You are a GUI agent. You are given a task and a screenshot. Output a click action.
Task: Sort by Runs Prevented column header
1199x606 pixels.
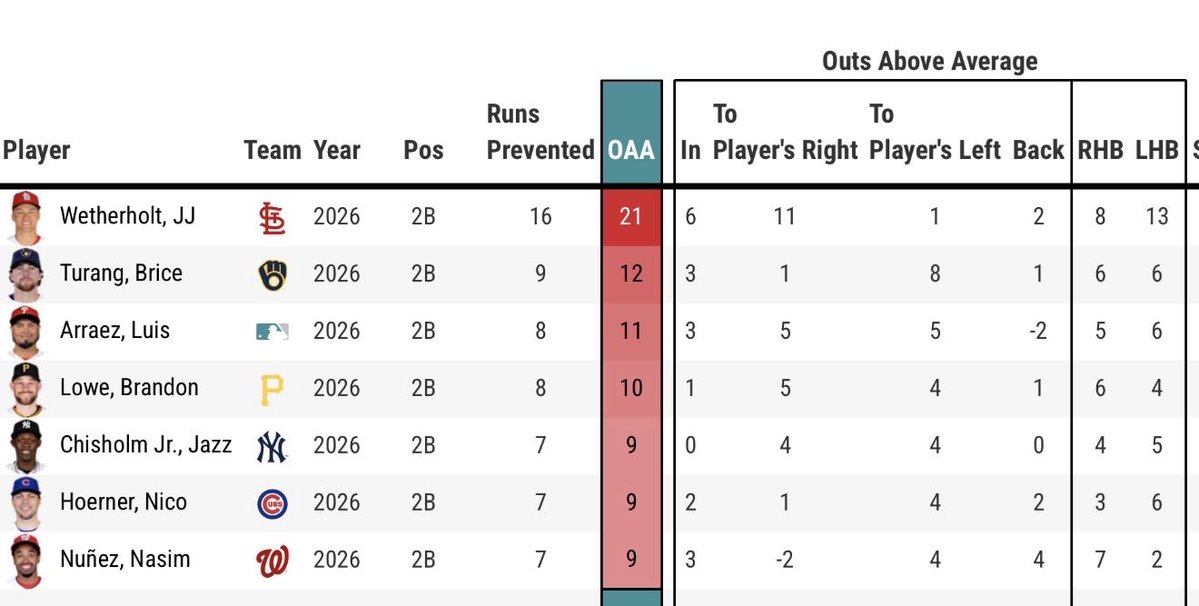540,131
